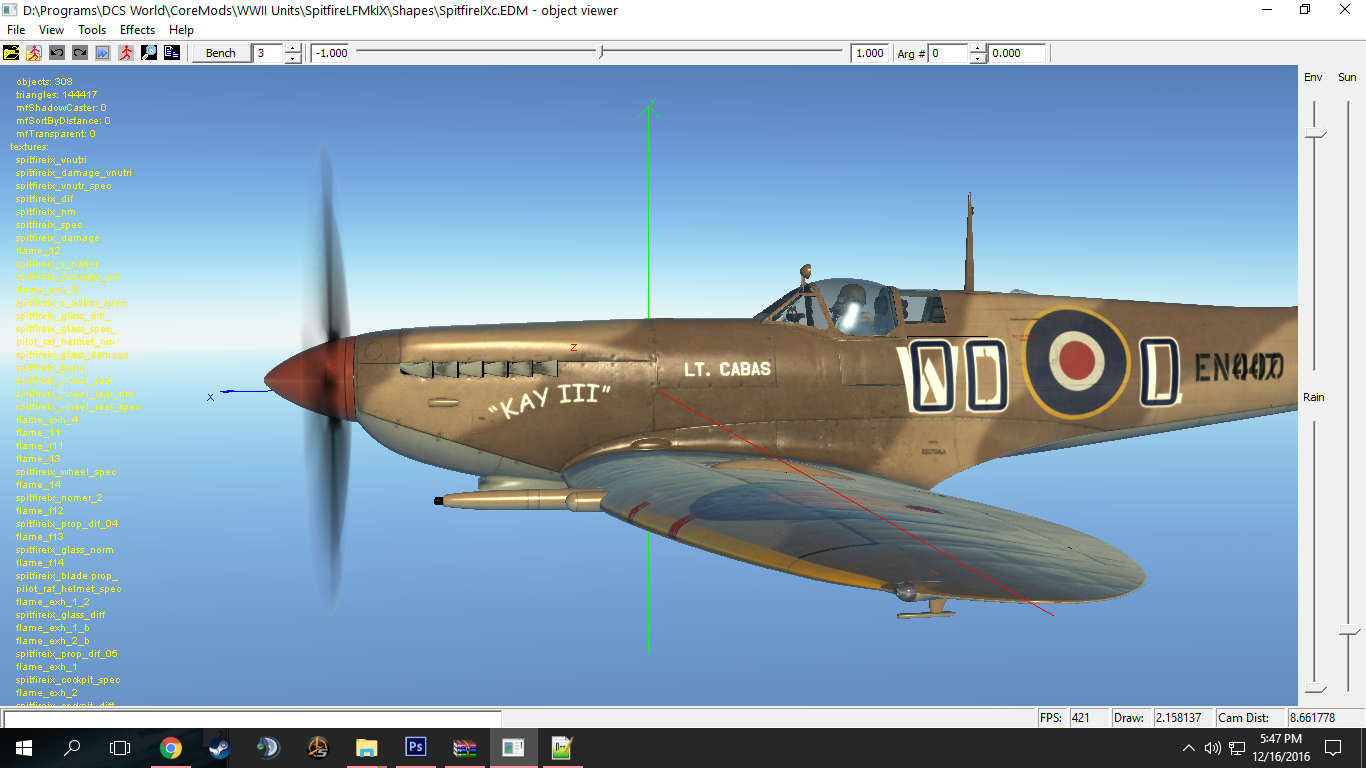Click the blue document list toolbar icon
Image resolution: width=1366 pixels, height=768 pixels.
point(171,53)
